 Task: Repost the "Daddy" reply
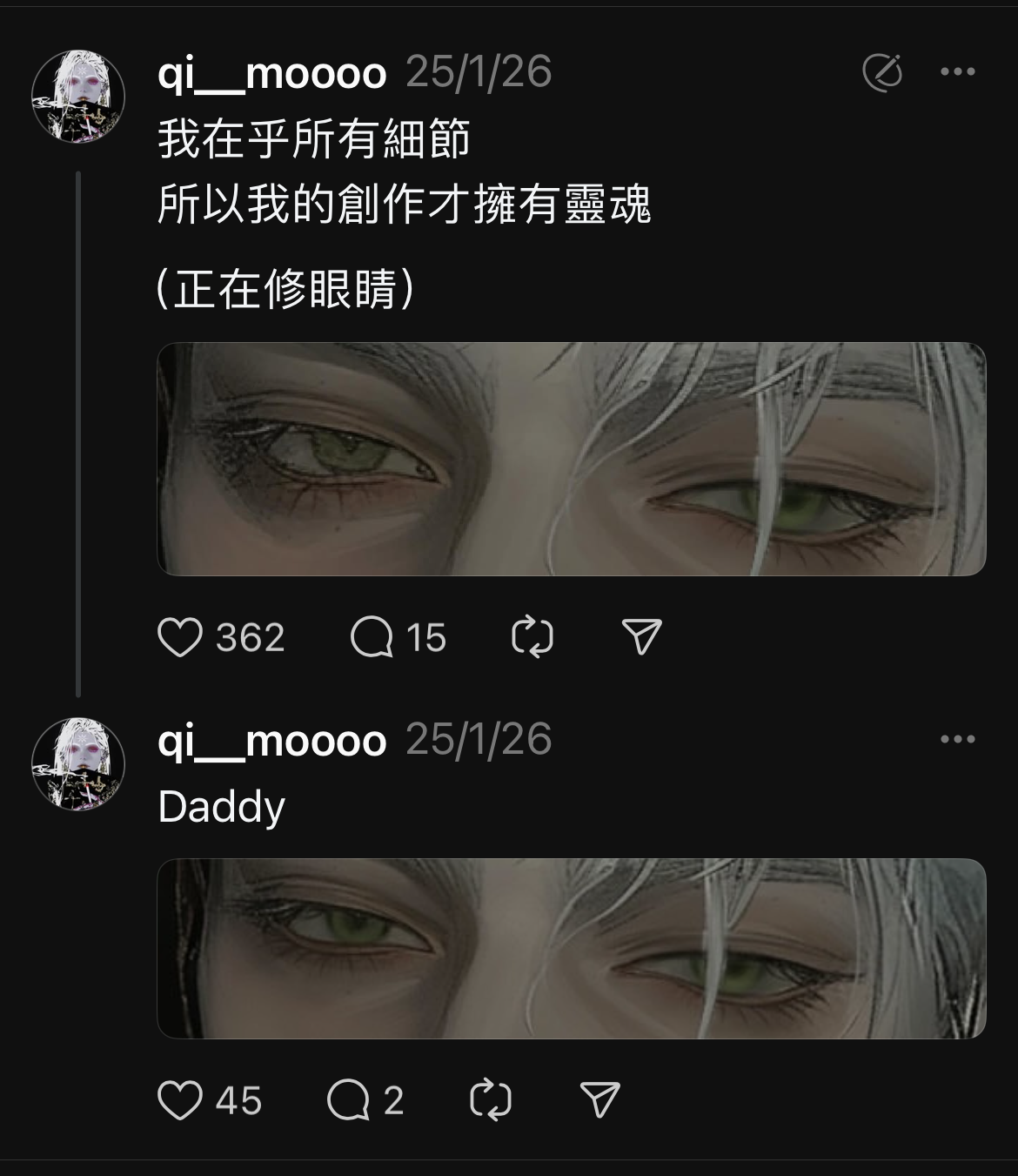[x=491, y=1100]
